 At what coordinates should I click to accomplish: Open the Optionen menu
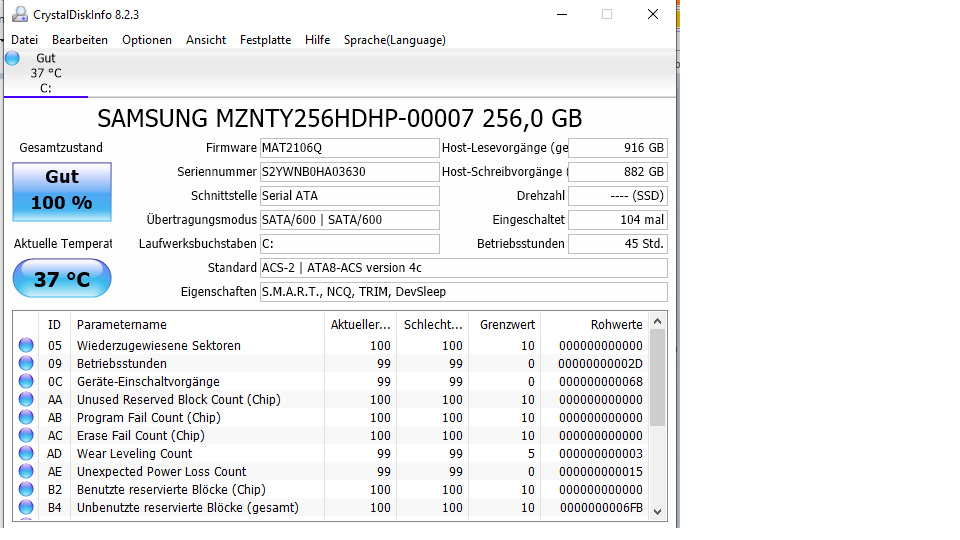[x=147, y=40]
